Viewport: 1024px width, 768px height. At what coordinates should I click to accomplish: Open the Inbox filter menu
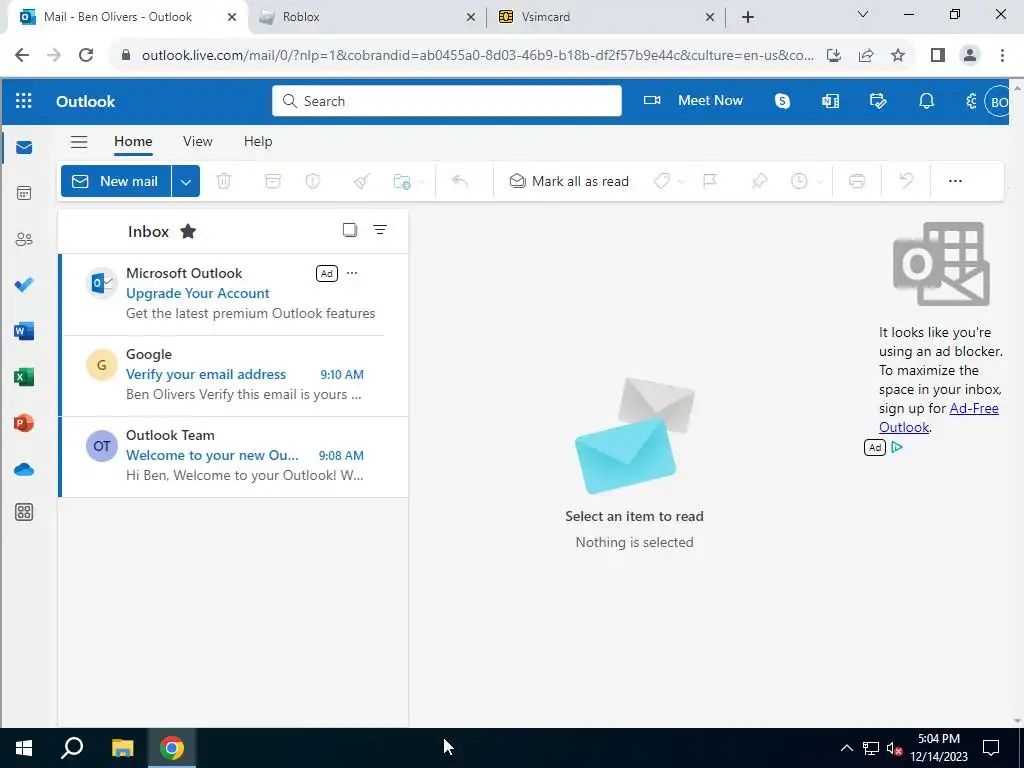(x=380, y=230)
